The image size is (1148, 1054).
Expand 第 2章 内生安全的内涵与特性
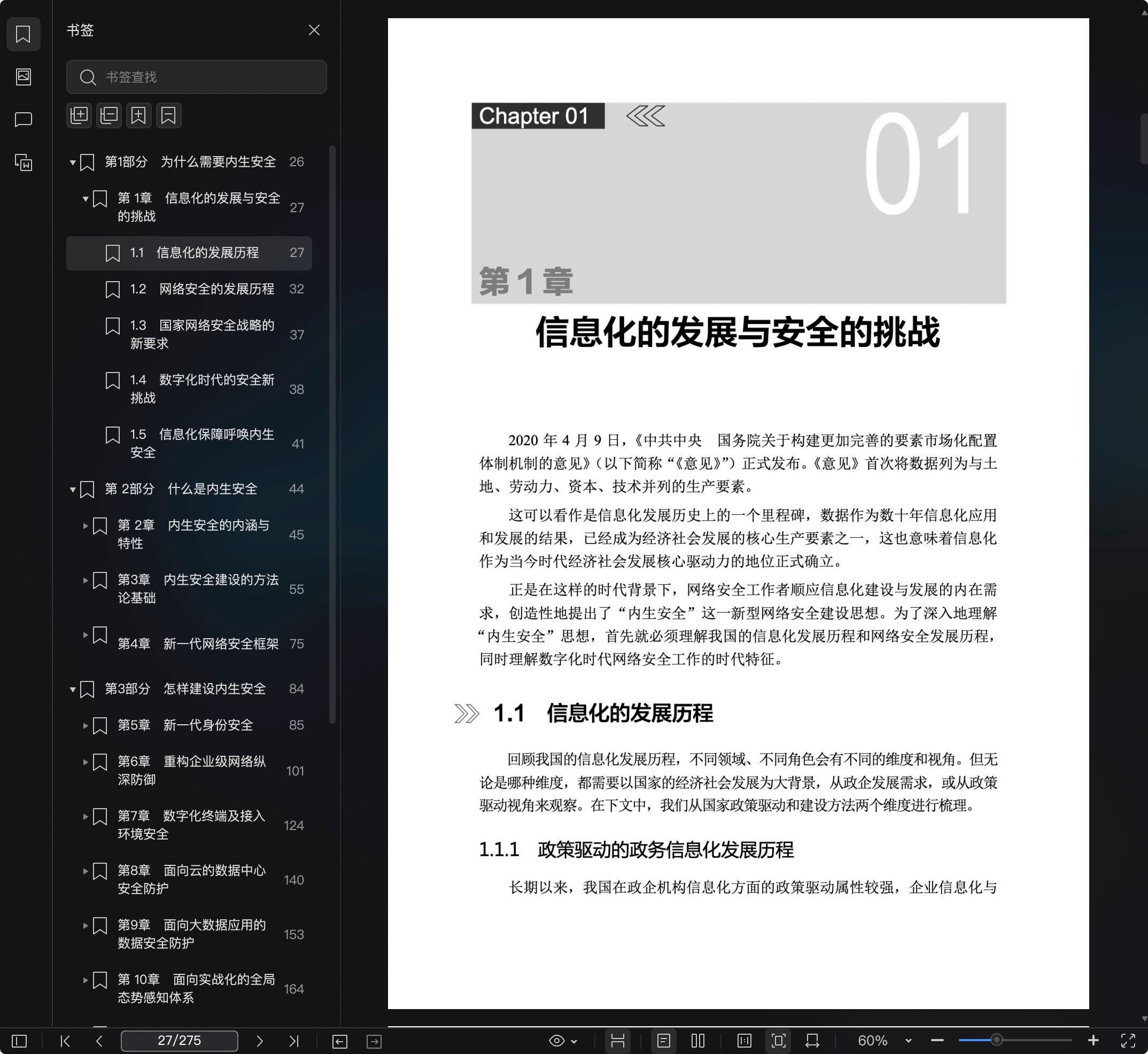[86, 525]
